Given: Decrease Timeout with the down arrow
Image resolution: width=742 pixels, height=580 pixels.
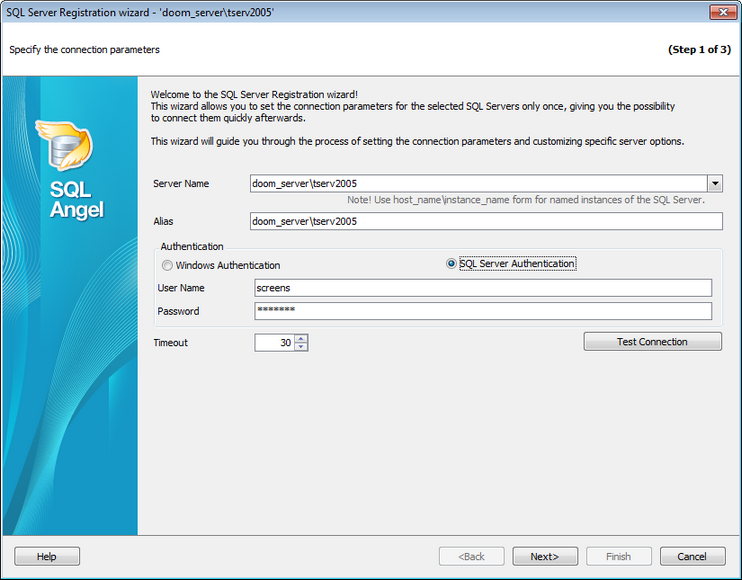Looking at the screenshot, I should 301,347.
